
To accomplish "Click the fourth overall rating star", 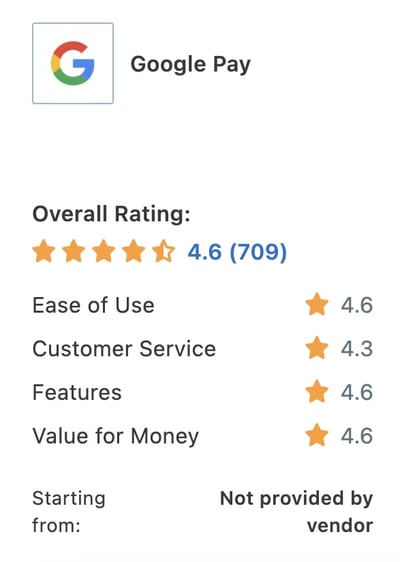I will pyautogui.click(x=133, y=251).
